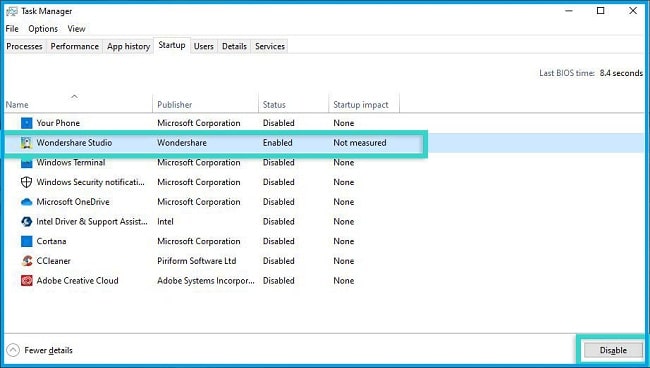
Task: Minimize the Task Manager window
Action: [569, 11]
